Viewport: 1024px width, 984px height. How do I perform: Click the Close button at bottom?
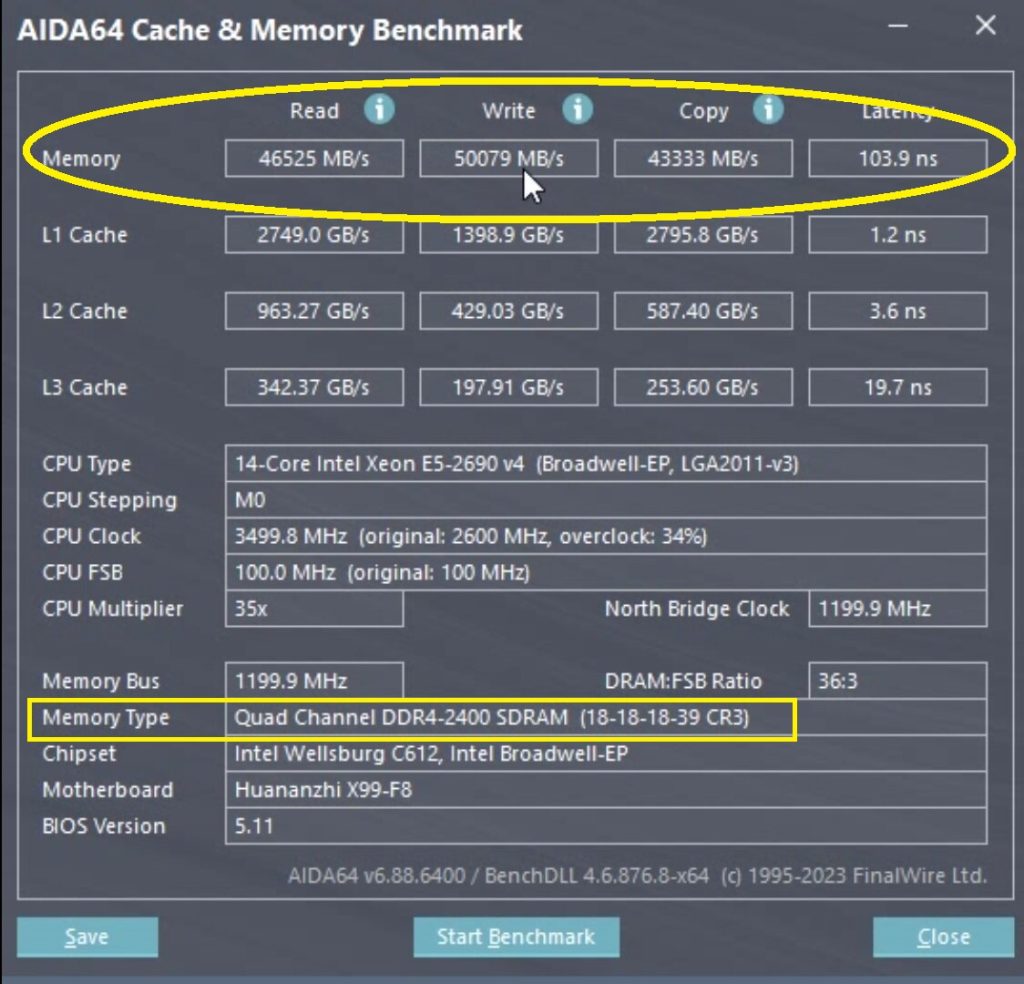(x=943, y=937)
